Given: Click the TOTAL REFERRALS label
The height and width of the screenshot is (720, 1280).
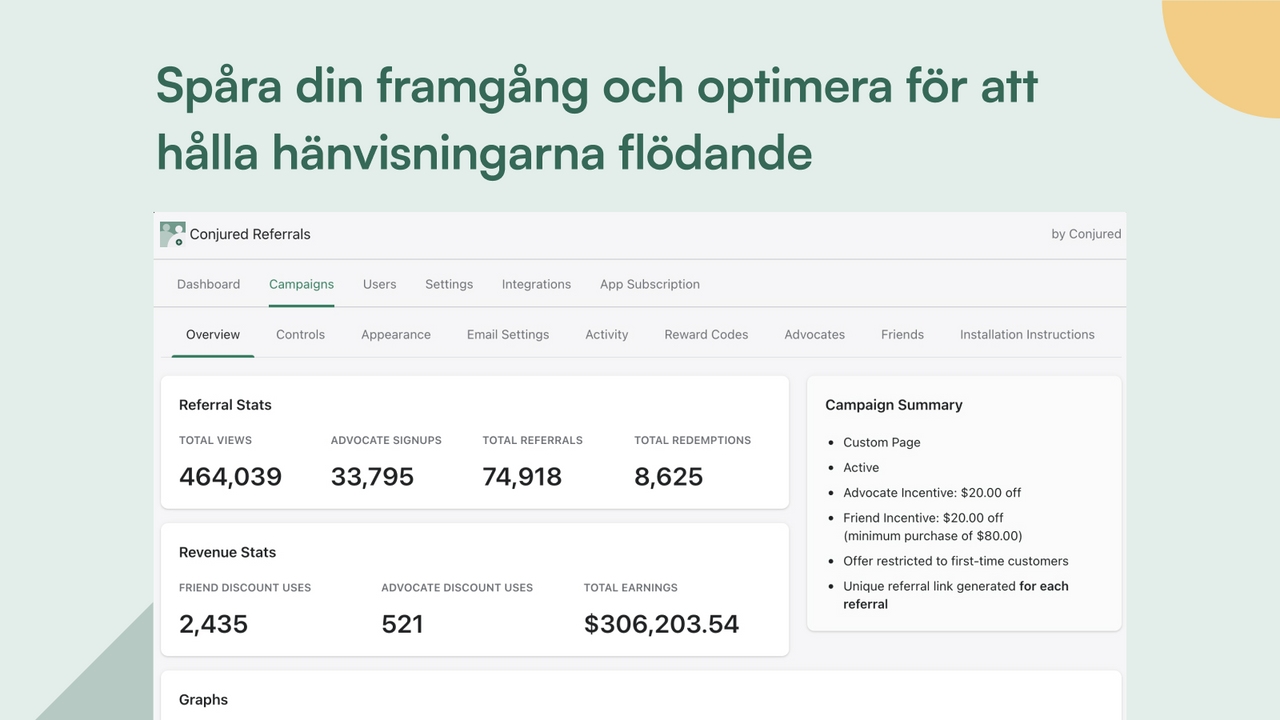Looking at the screenshot, I should coord(532,440).
